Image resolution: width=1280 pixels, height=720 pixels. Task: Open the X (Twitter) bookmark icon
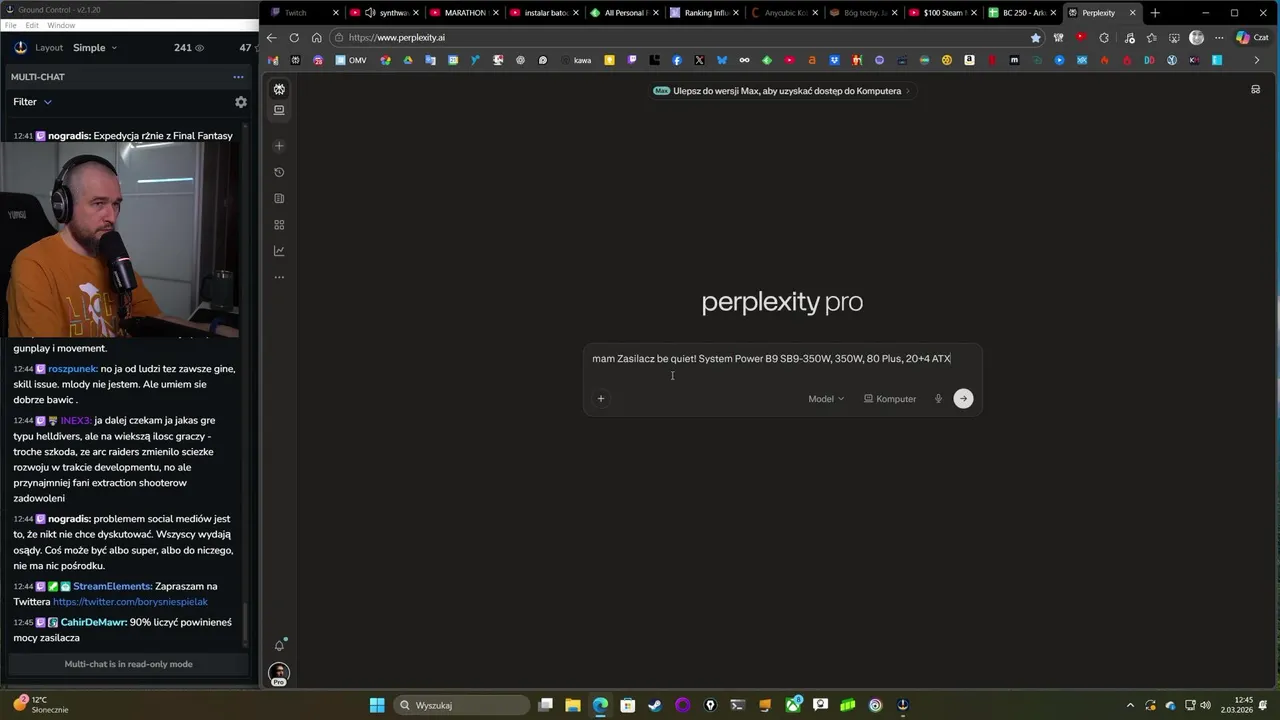(x=699, y=60)
